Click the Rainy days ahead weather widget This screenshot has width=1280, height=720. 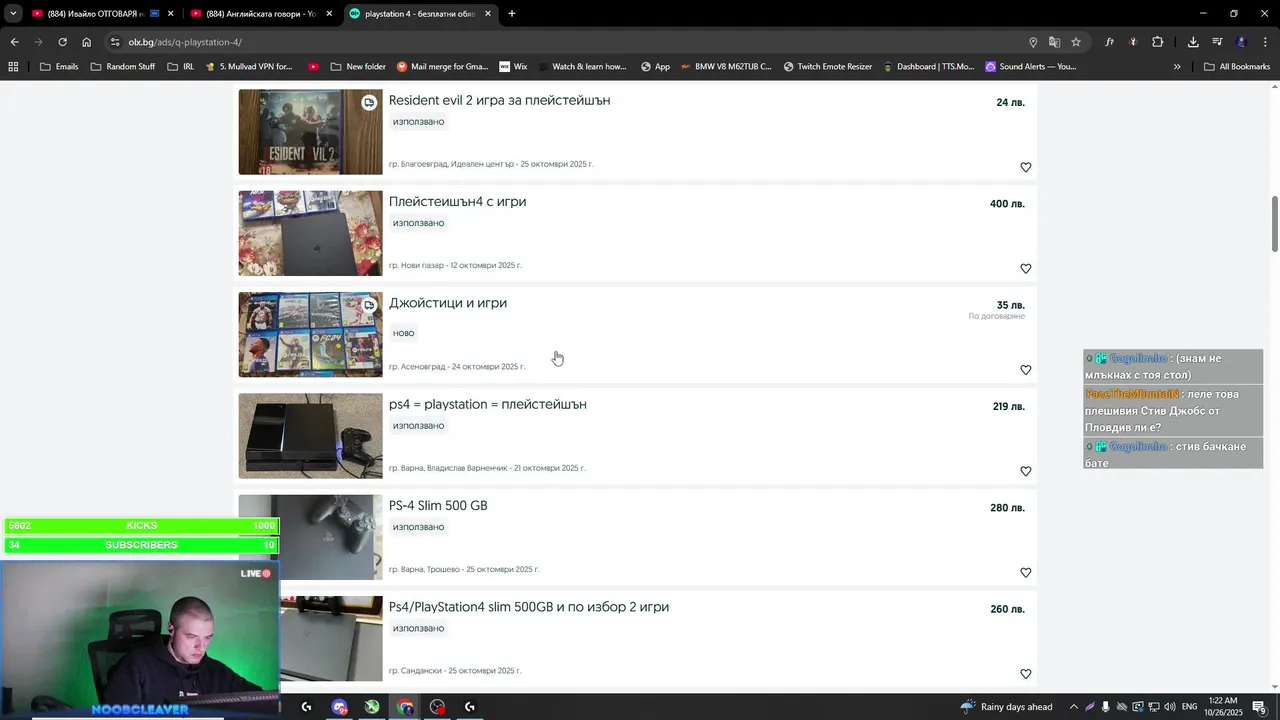(x=1006, y=707)
